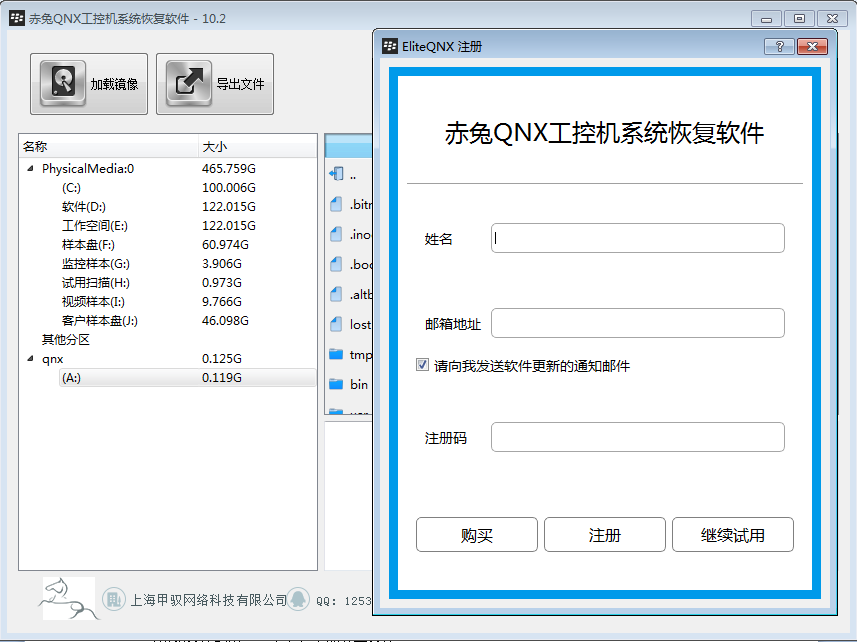
Task: Click the horse logo at bottom left
Action: point(68,598)
